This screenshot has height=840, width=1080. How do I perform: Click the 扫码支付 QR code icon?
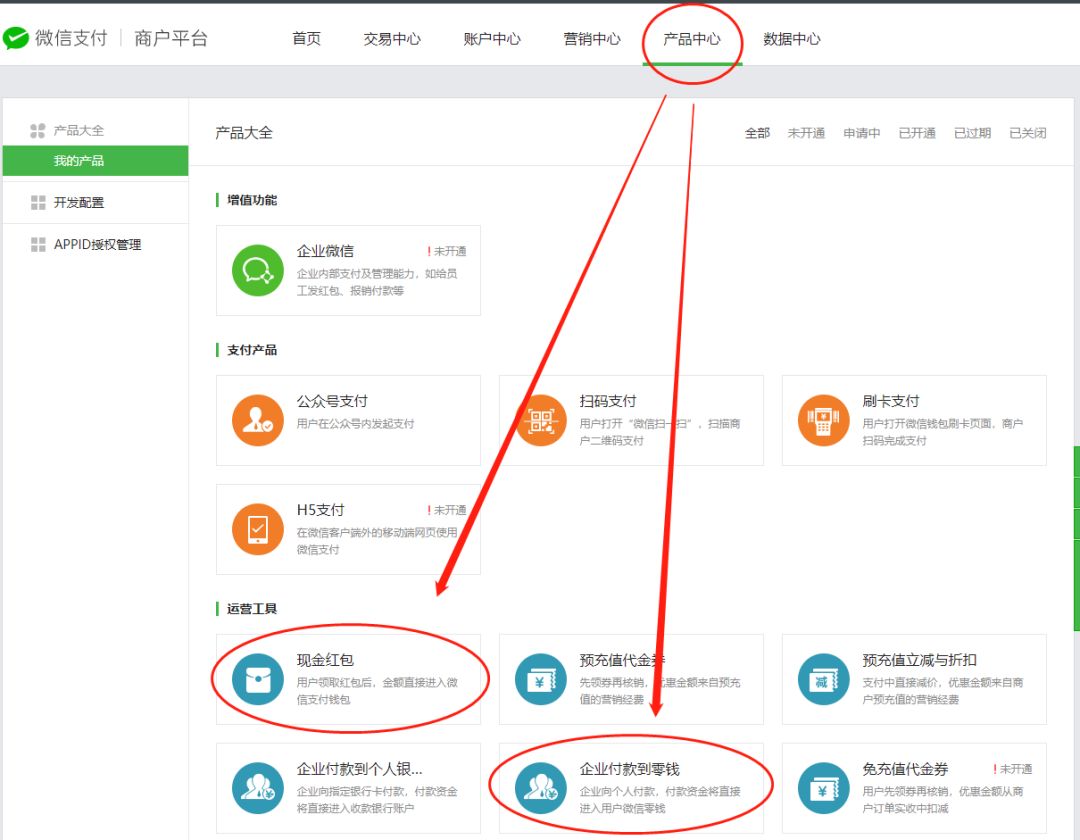[x=541, y=420]
